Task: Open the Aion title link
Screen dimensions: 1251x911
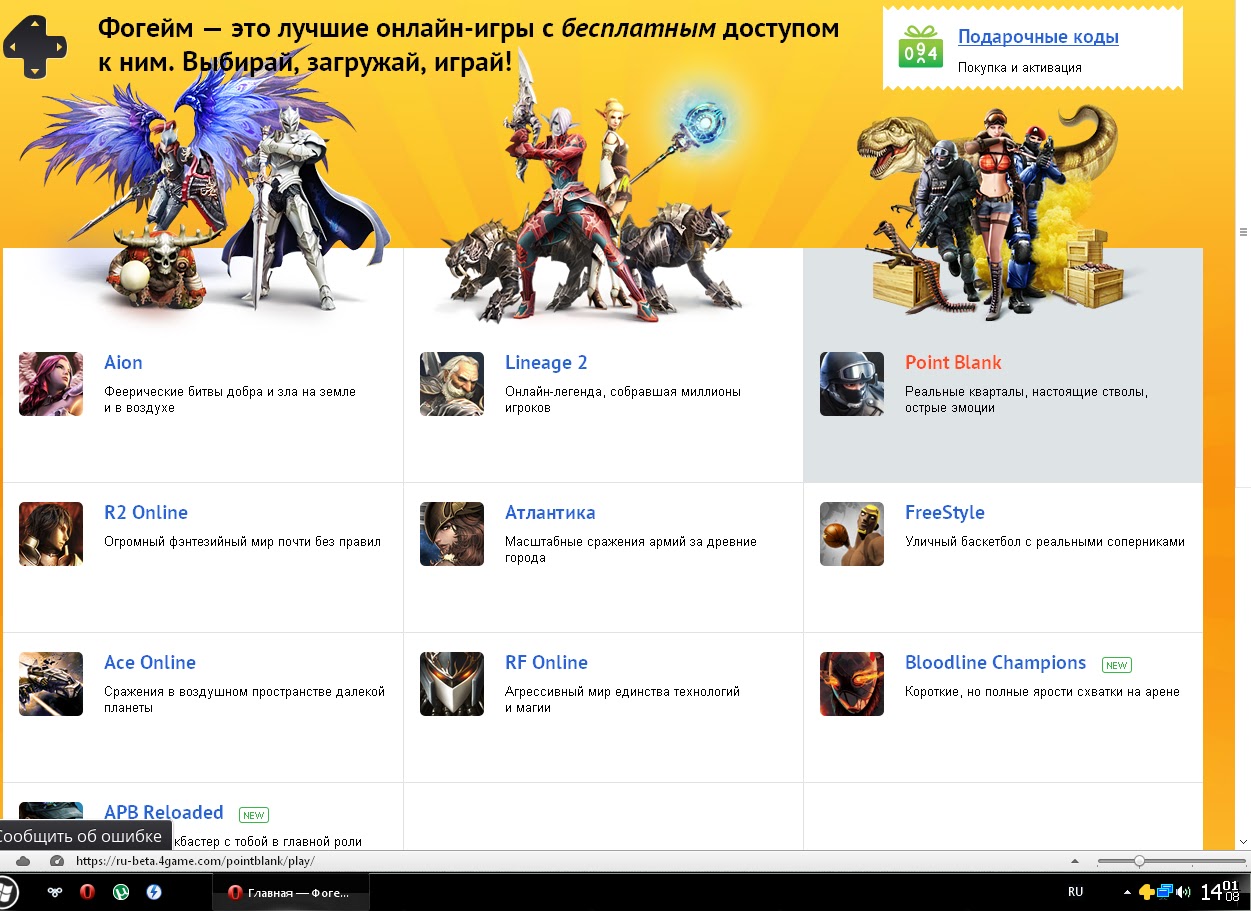Action: (123, 363)
